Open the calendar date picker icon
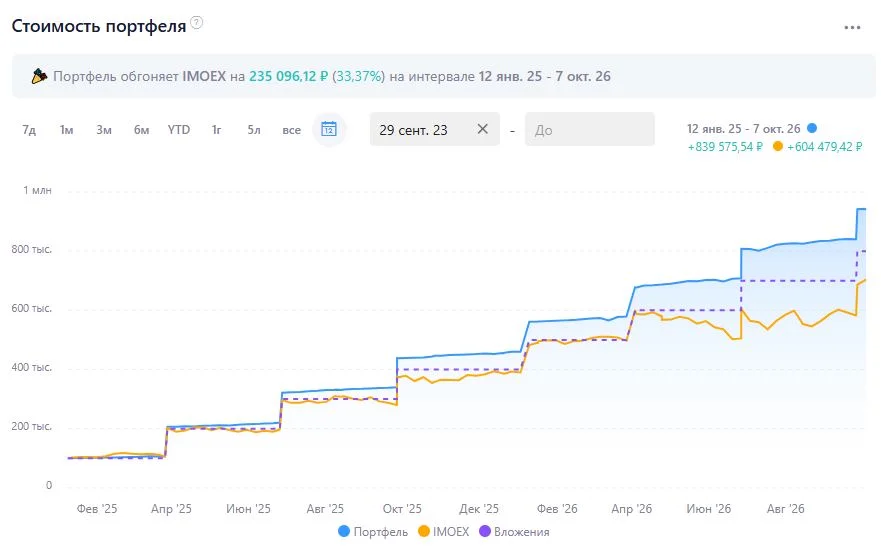The height and width of the screenshot is (554, 881). tap(329, 129)
